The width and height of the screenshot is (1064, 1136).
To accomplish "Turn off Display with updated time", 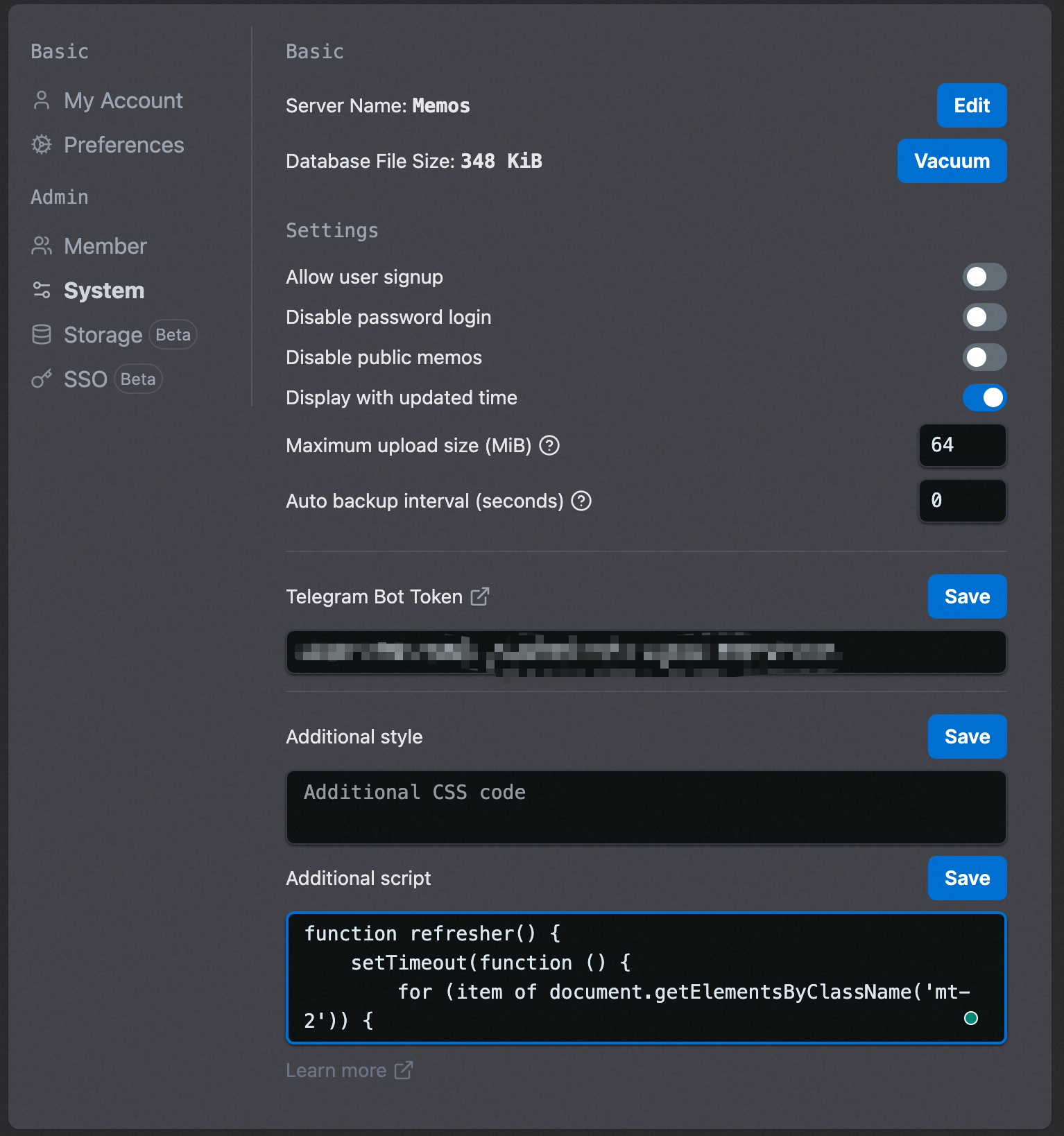I will (984, 398).
